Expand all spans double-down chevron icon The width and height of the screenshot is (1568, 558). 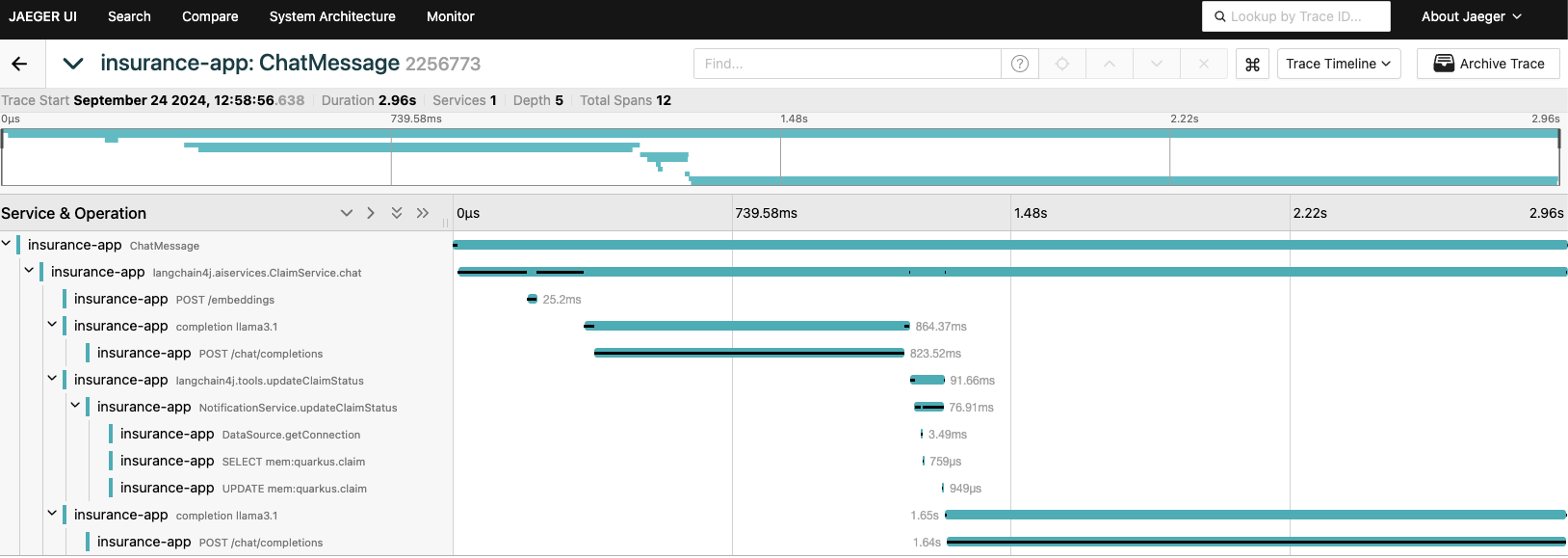coord(397,213)
